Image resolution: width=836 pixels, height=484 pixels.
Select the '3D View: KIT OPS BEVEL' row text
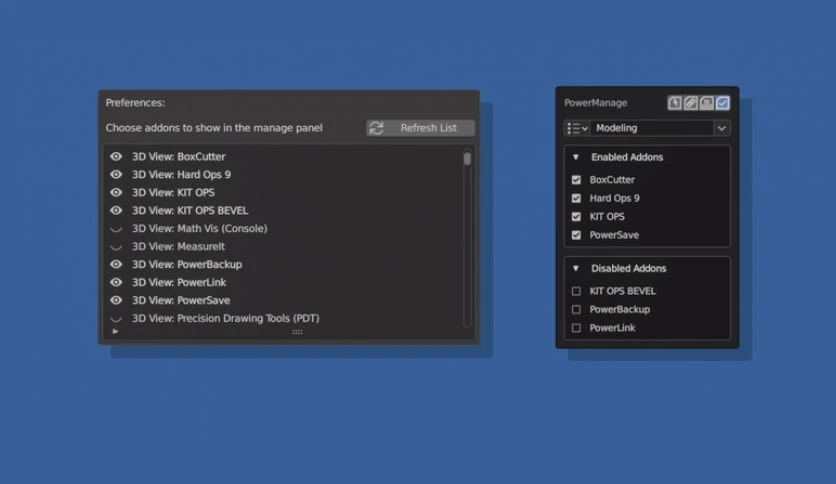coord(190,211)
